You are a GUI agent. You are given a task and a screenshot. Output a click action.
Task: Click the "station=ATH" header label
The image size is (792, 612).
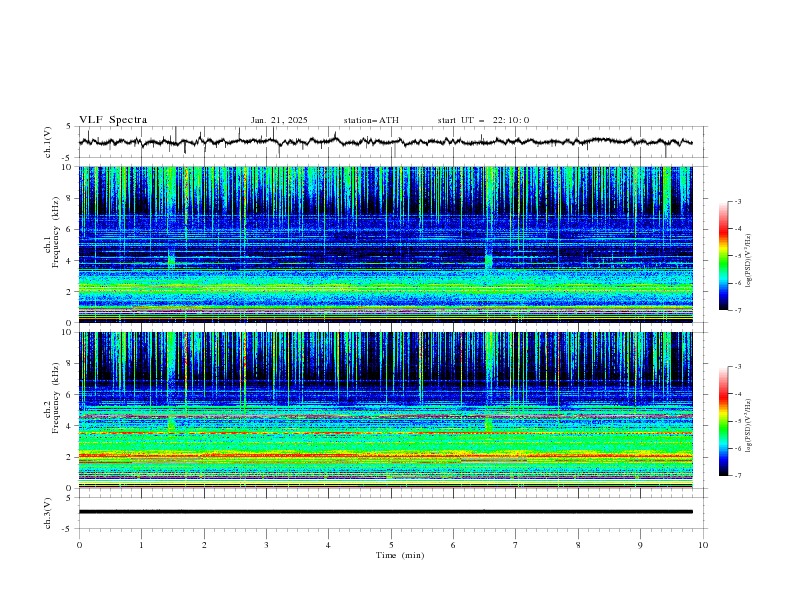click(371, 120)
